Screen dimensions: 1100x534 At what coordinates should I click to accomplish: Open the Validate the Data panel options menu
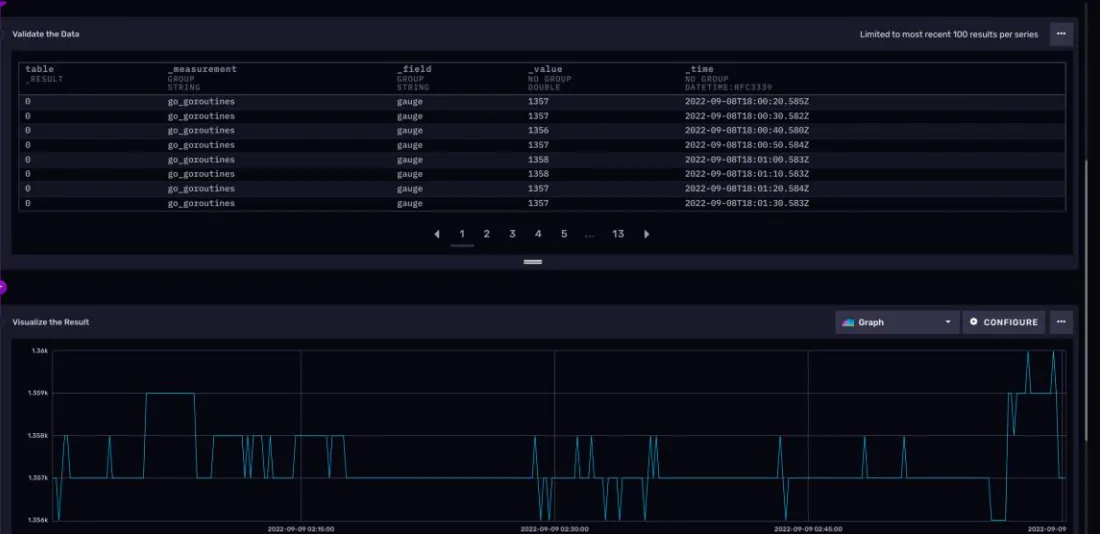(1061, 34)
